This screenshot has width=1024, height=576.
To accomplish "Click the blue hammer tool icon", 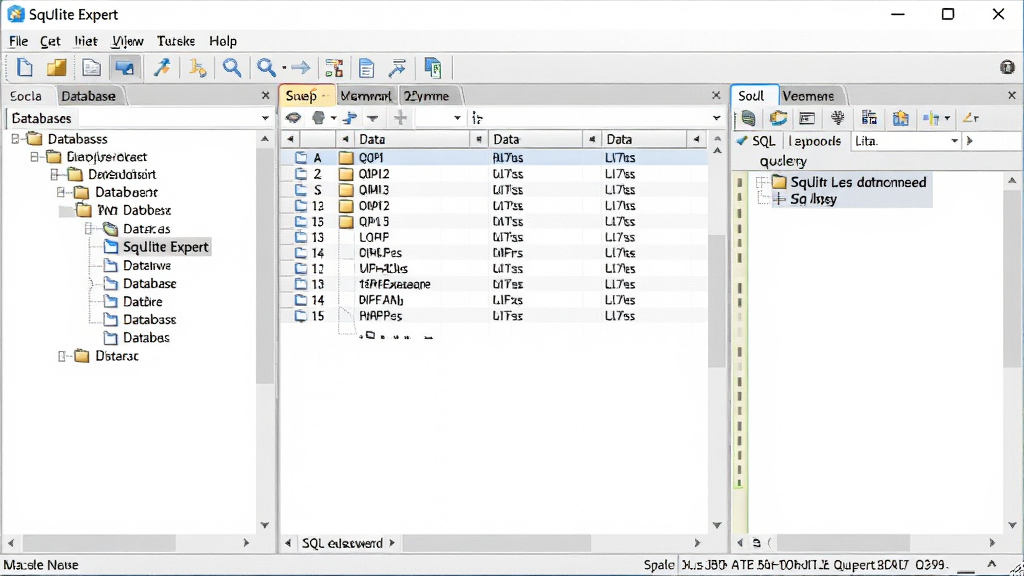I will [x=162, y=67].
